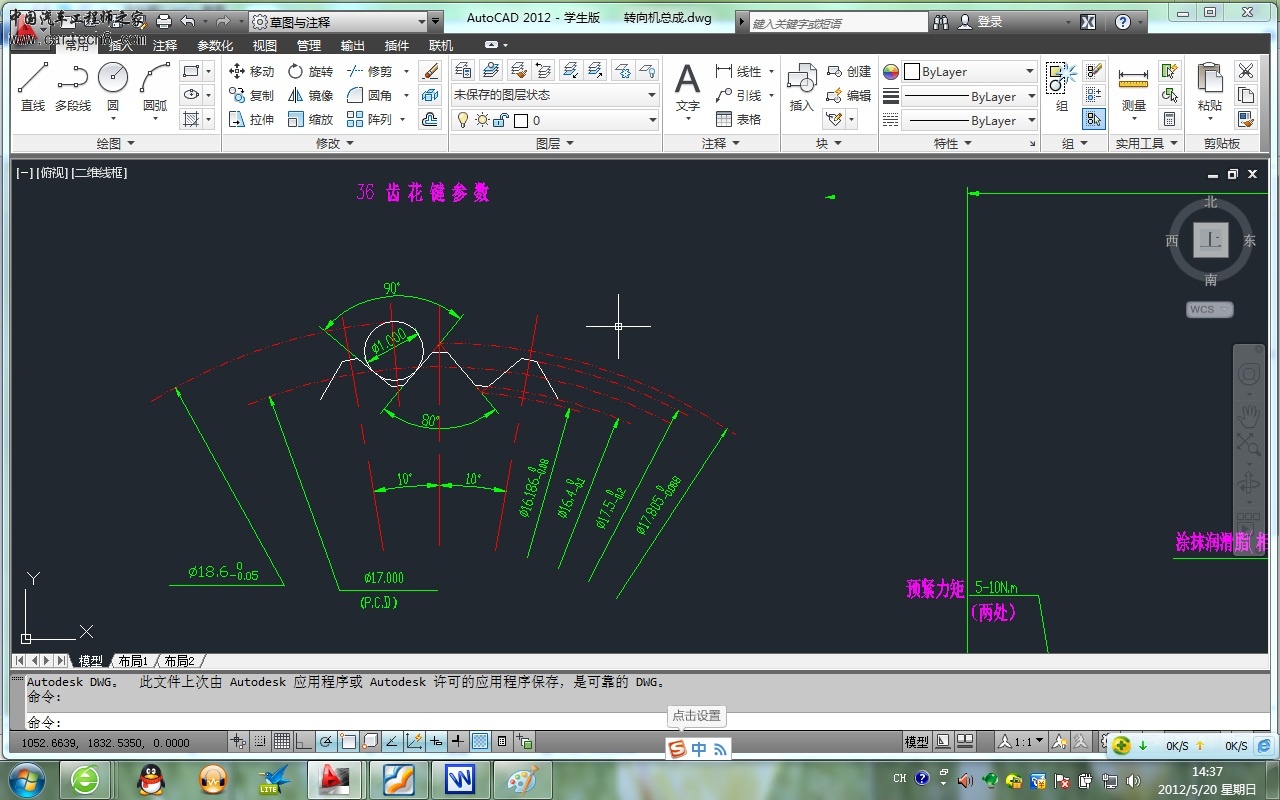The width and height of the screenshot is (1280, 800).
Task: Expand the Layers (图层) panel
Action: pos(555,143)
